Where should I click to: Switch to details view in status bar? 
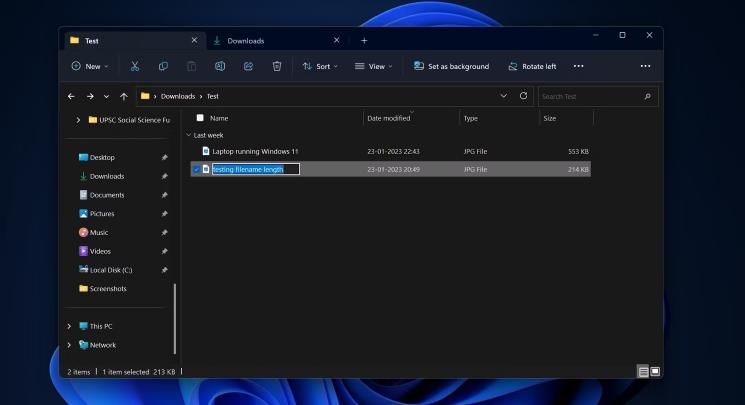click(643, 372)
